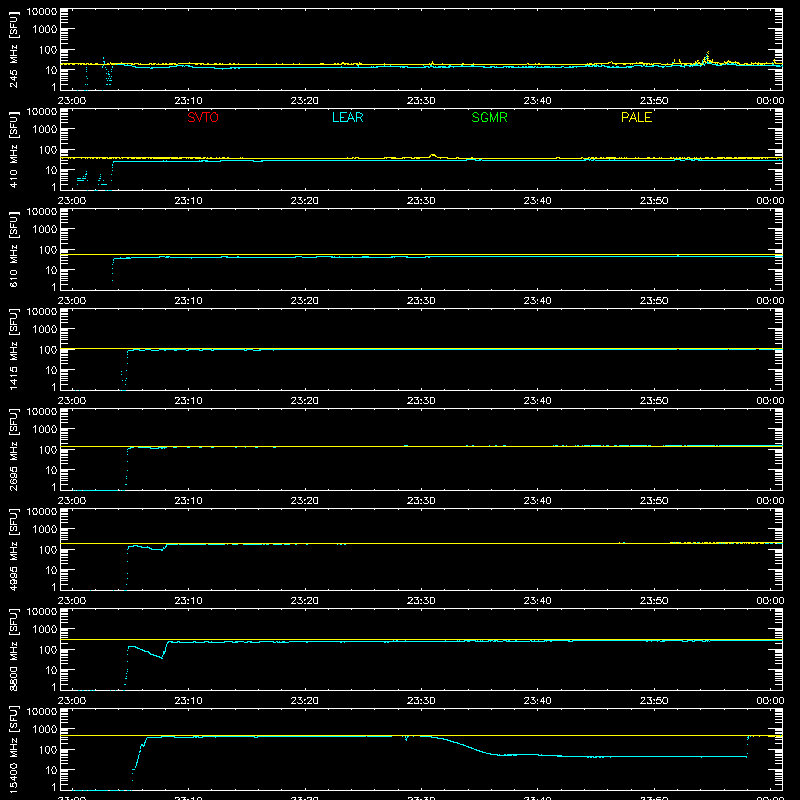Click 23:00 under the 1415 MHz panel

point(72,401)
